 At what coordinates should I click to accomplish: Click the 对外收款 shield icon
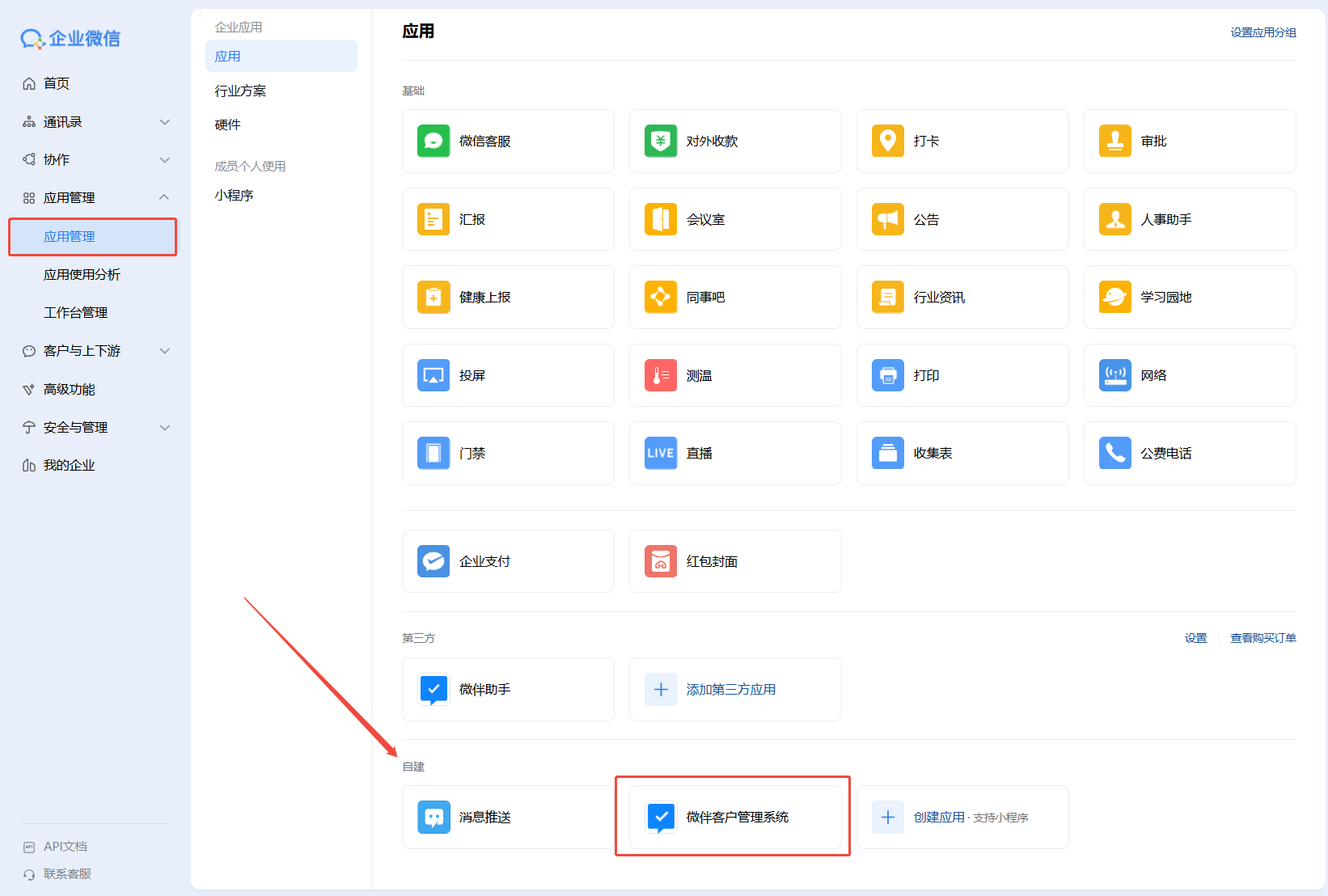point(661,141)
